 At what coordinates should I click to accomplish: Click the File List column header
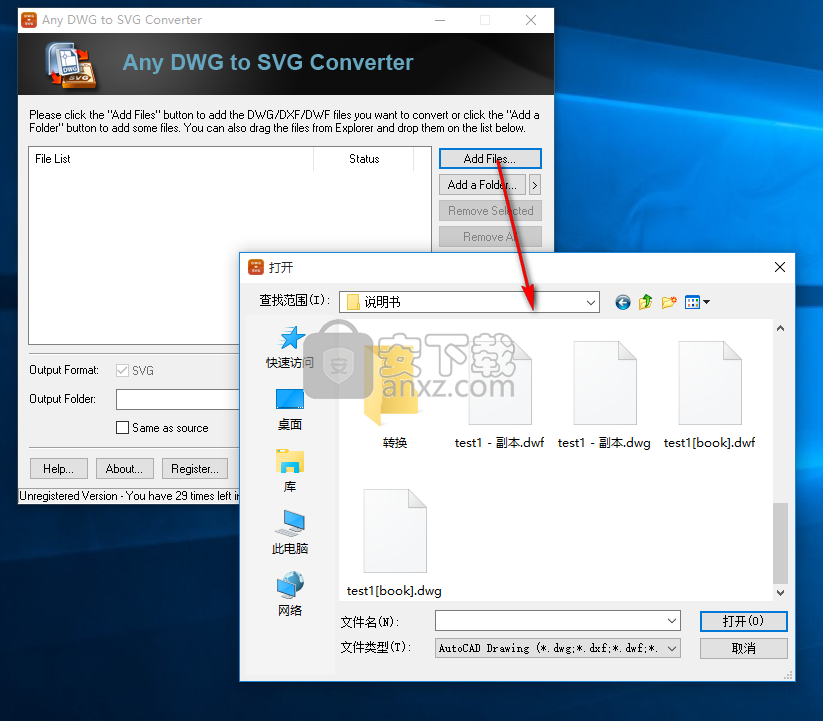(171, 159)
